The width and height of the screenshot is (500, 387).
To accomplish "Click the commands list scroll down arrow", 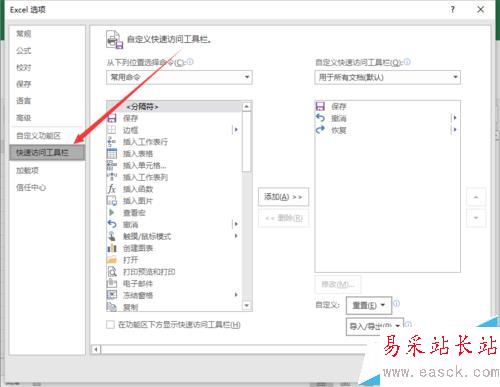I will (x=246, y=305).
